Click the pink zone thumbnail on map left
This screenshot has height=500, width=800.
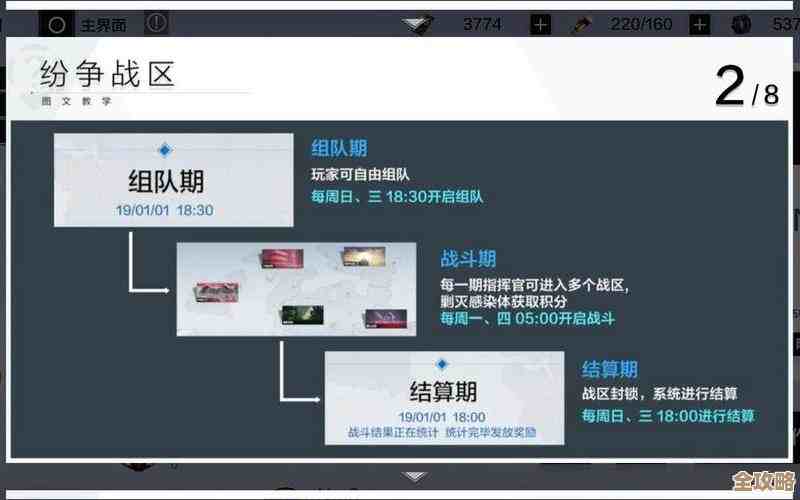[x=216, y=292]
